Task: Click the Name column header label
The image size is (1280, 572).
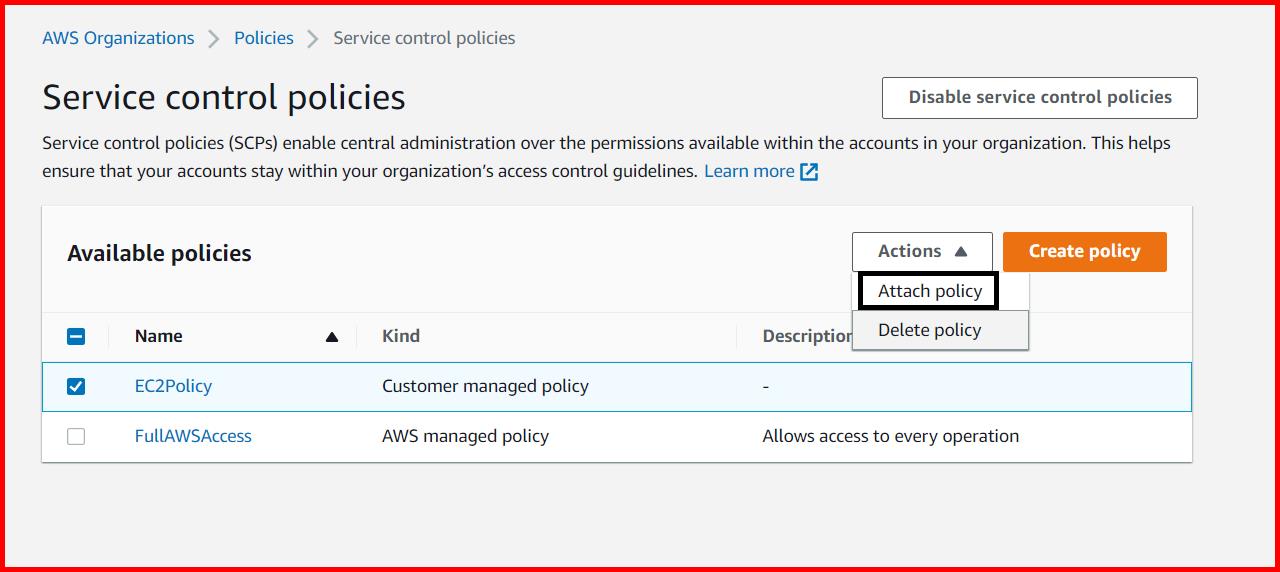Action: tap(159, 336)
